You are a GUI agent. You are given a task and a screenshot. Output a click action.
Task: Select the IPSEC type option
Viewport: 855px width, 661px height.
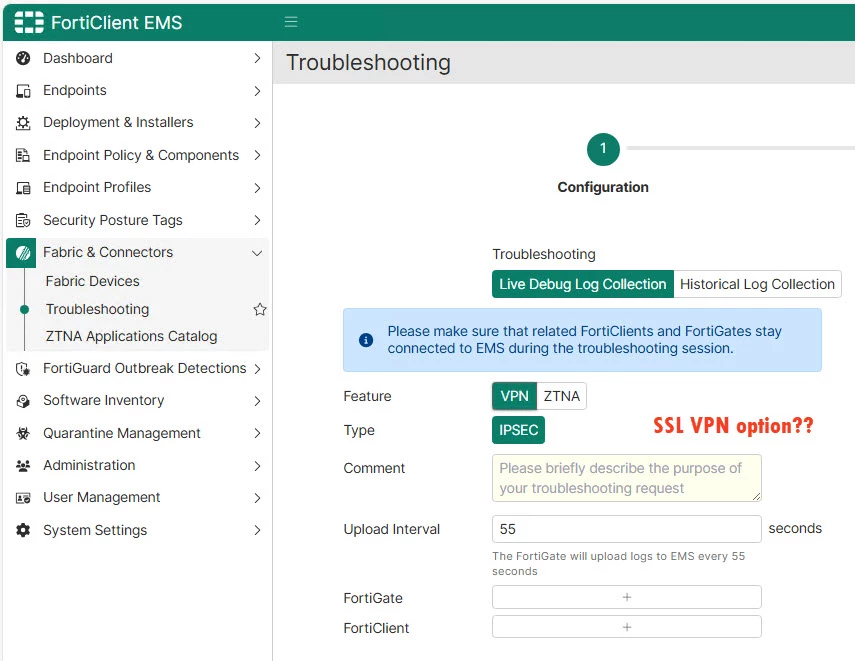coord(518,430)
